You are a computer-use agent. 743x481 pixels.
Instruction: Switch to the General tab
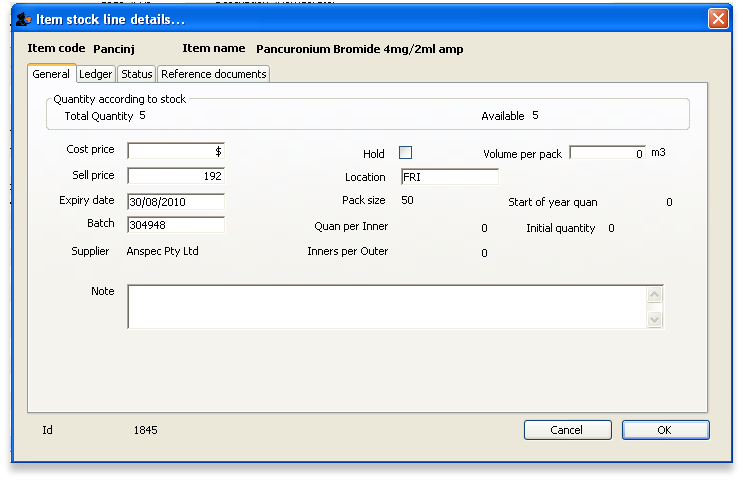point(51,74)
